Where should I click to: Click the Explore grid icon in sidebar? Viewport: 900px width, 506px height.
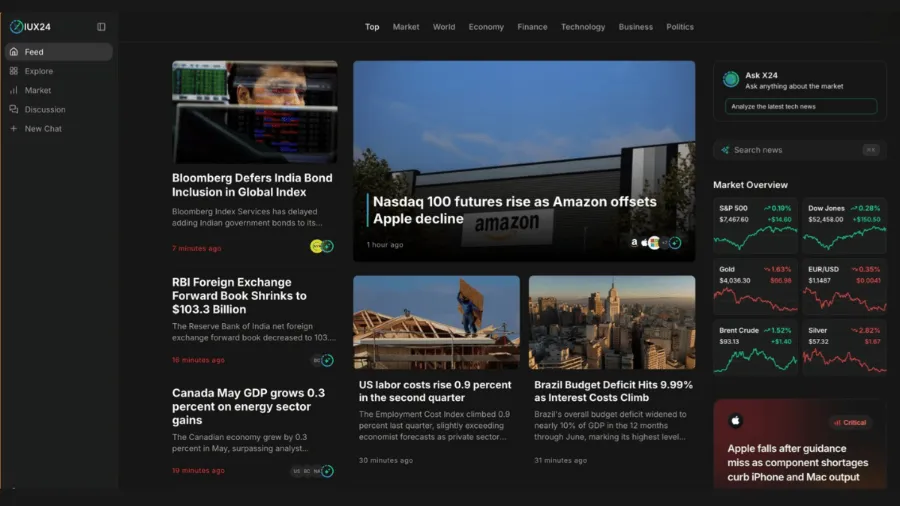pos(14,71)
